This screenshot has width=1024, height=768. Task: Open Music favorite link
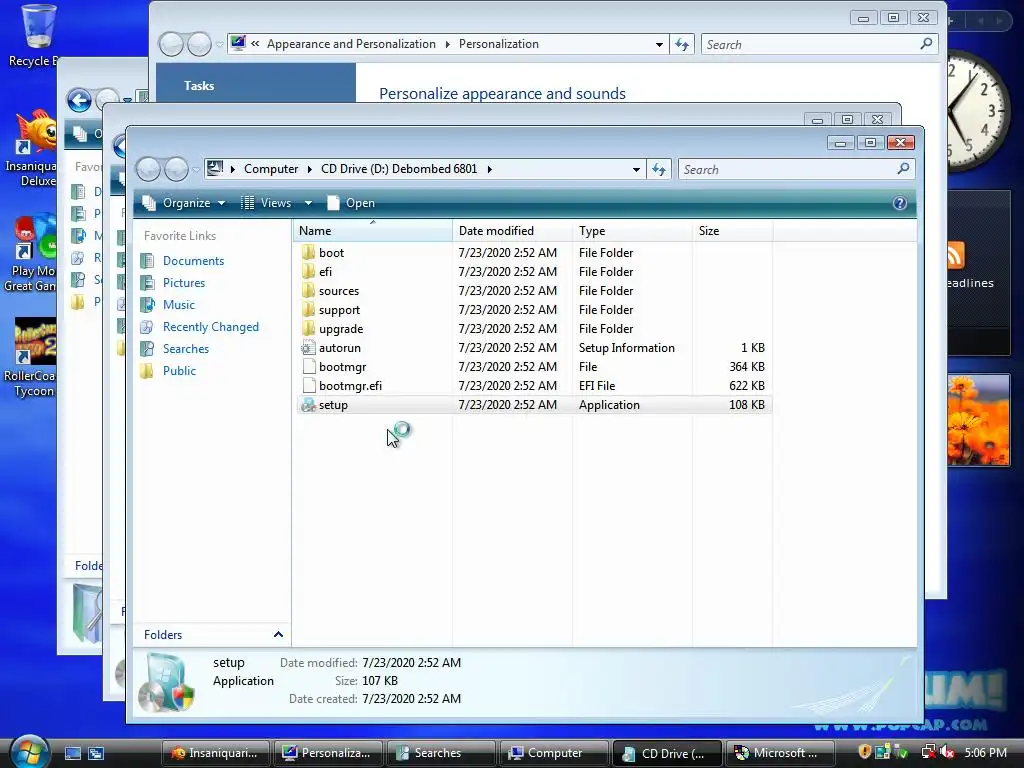coord(178,305)
